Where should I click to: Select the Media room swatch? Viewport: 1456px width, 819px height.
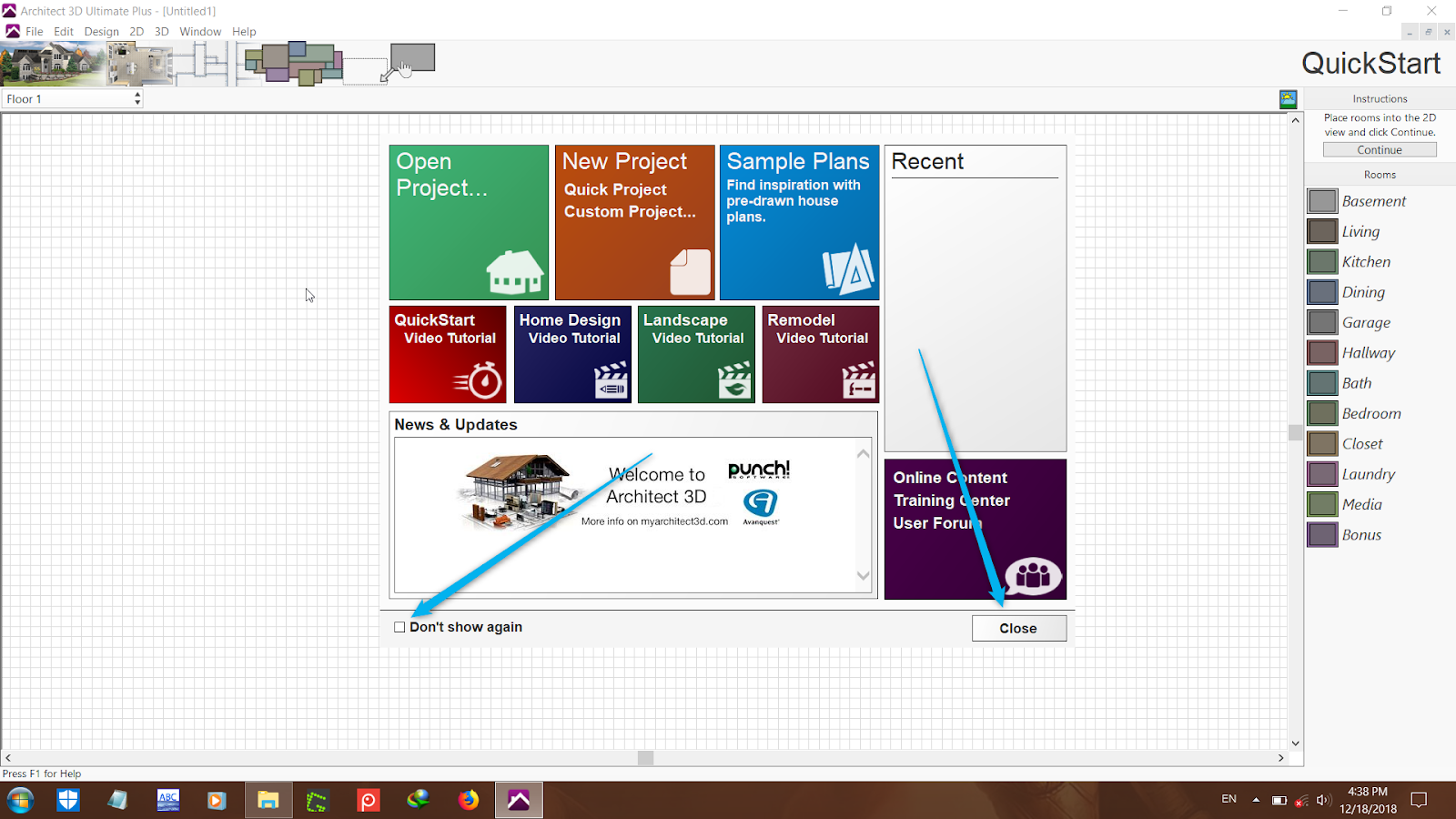1322,504
